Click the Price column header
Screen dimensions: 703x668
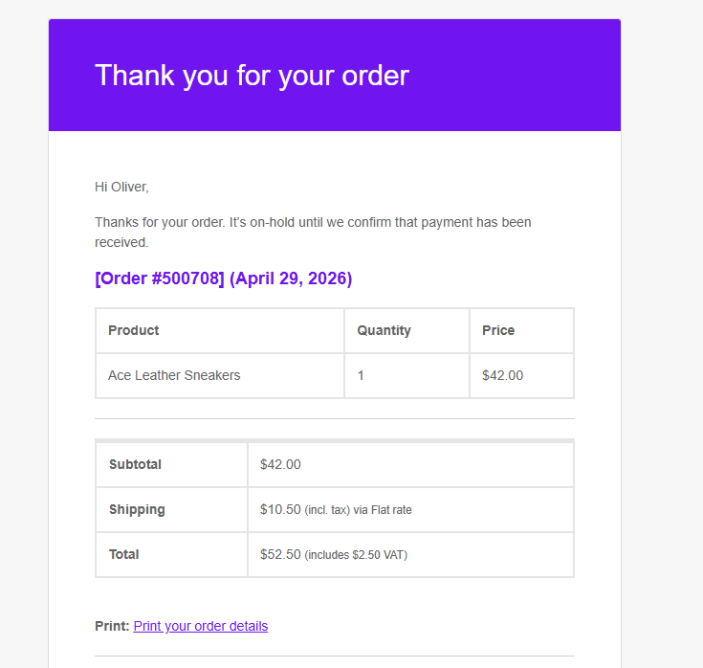point(498,330)
